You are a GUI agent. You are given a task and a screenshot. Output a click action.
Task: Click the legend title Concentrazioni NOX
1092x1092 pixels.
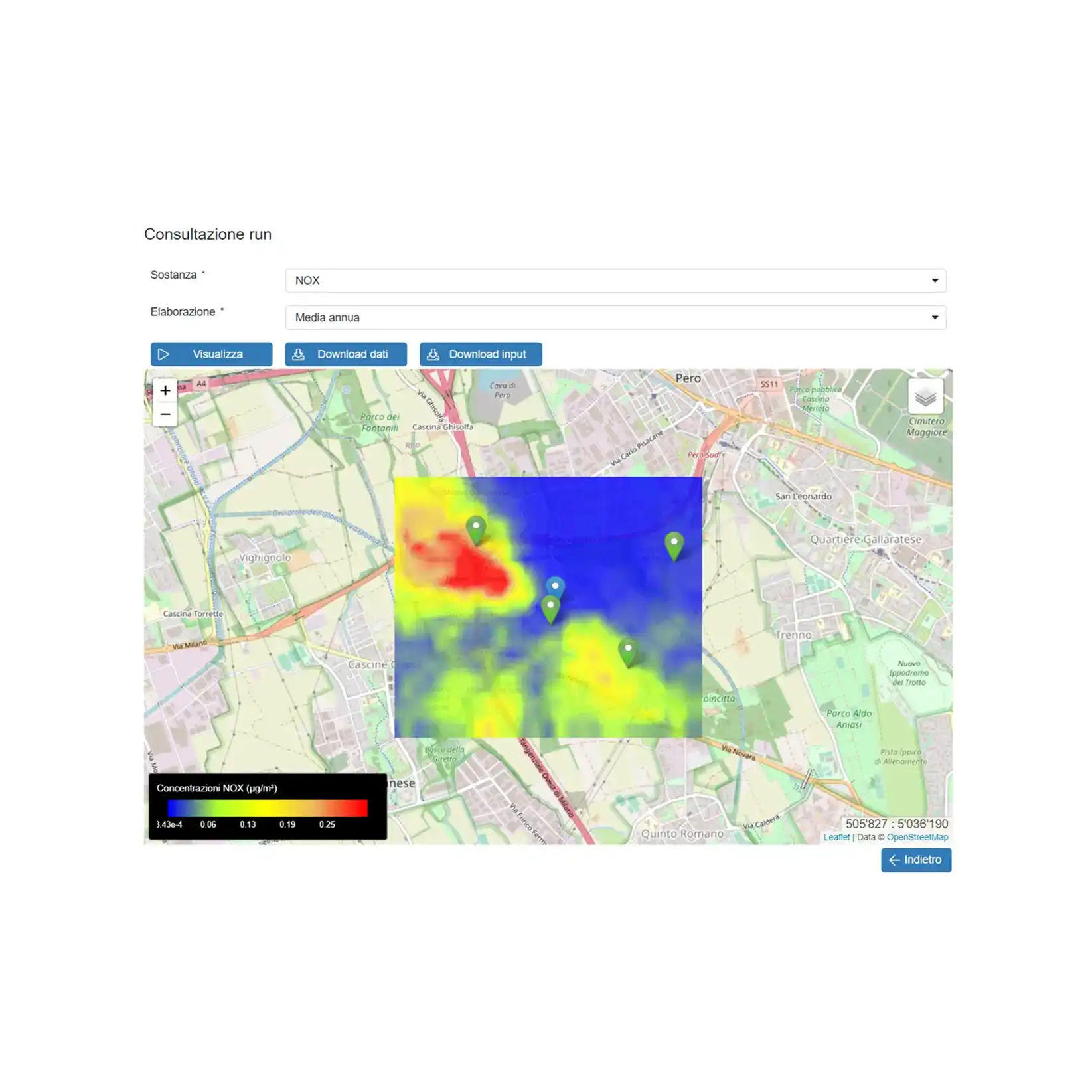point(217,788)
